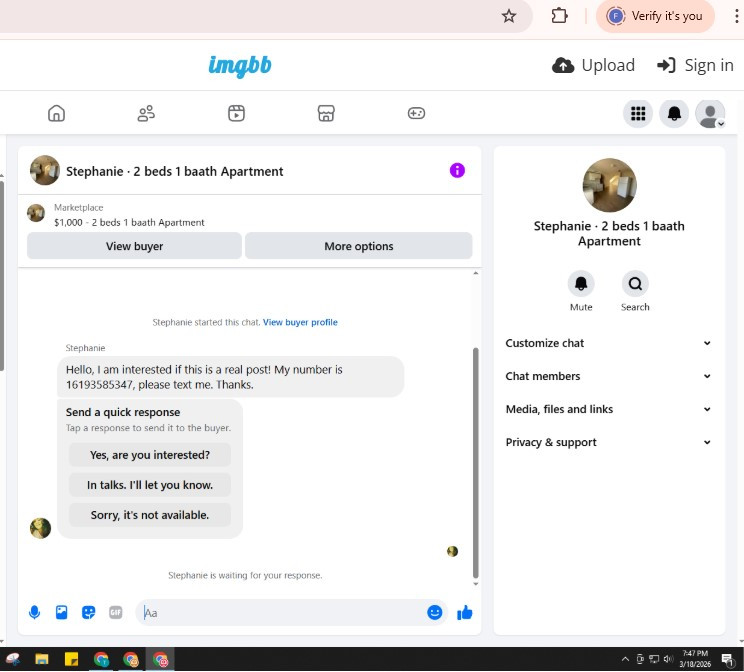This screenshot has height=672, width=744.
Task: Open the Gaming controller tab icon
Action: [x=416, y=113]
